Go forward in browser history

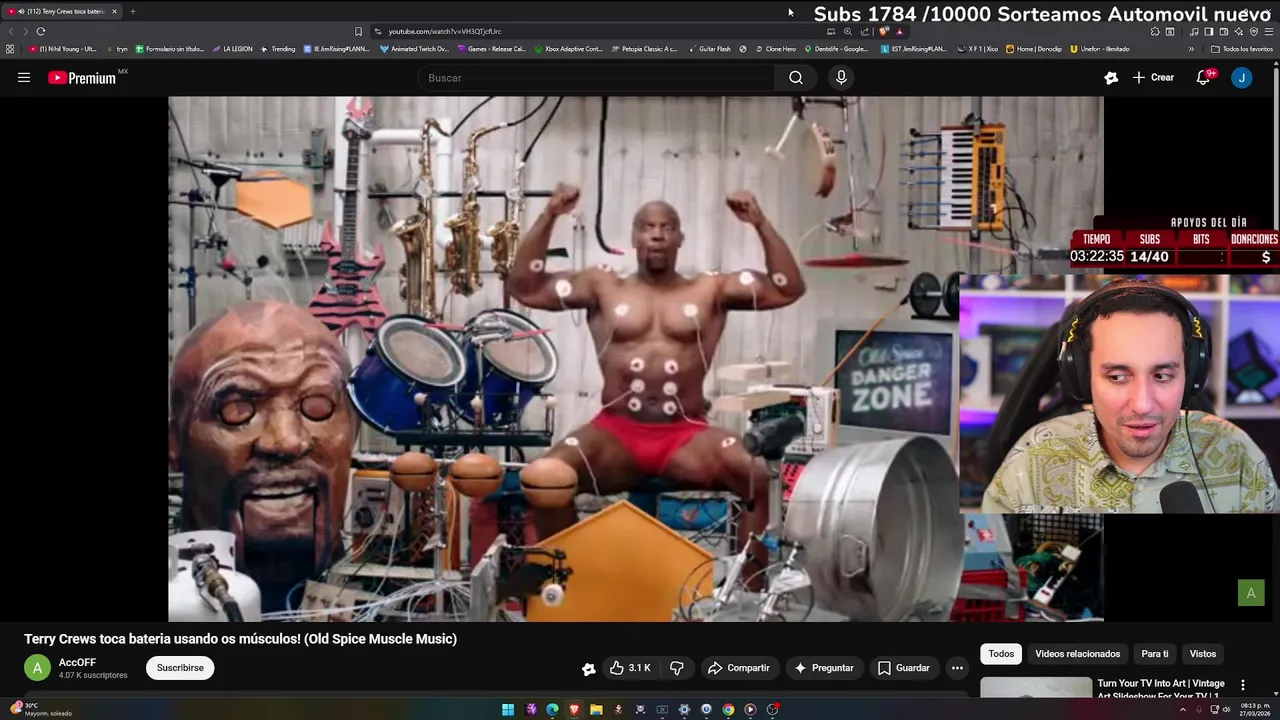[24, 31]
